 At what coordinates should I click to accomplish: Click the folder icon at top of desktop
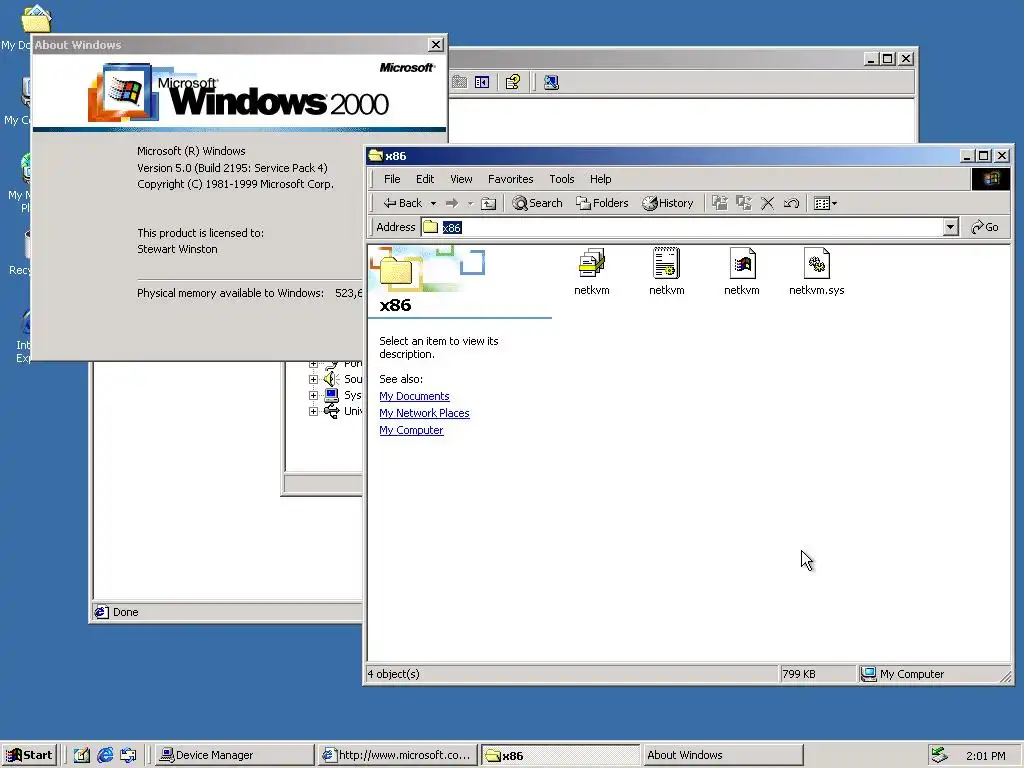coord(36,18)
